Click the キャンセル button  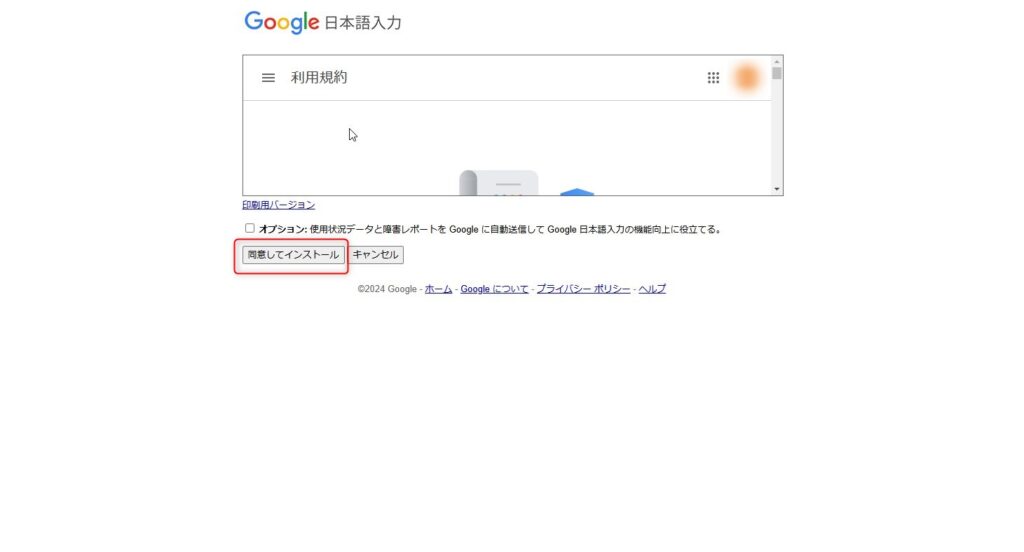(376, 255)
